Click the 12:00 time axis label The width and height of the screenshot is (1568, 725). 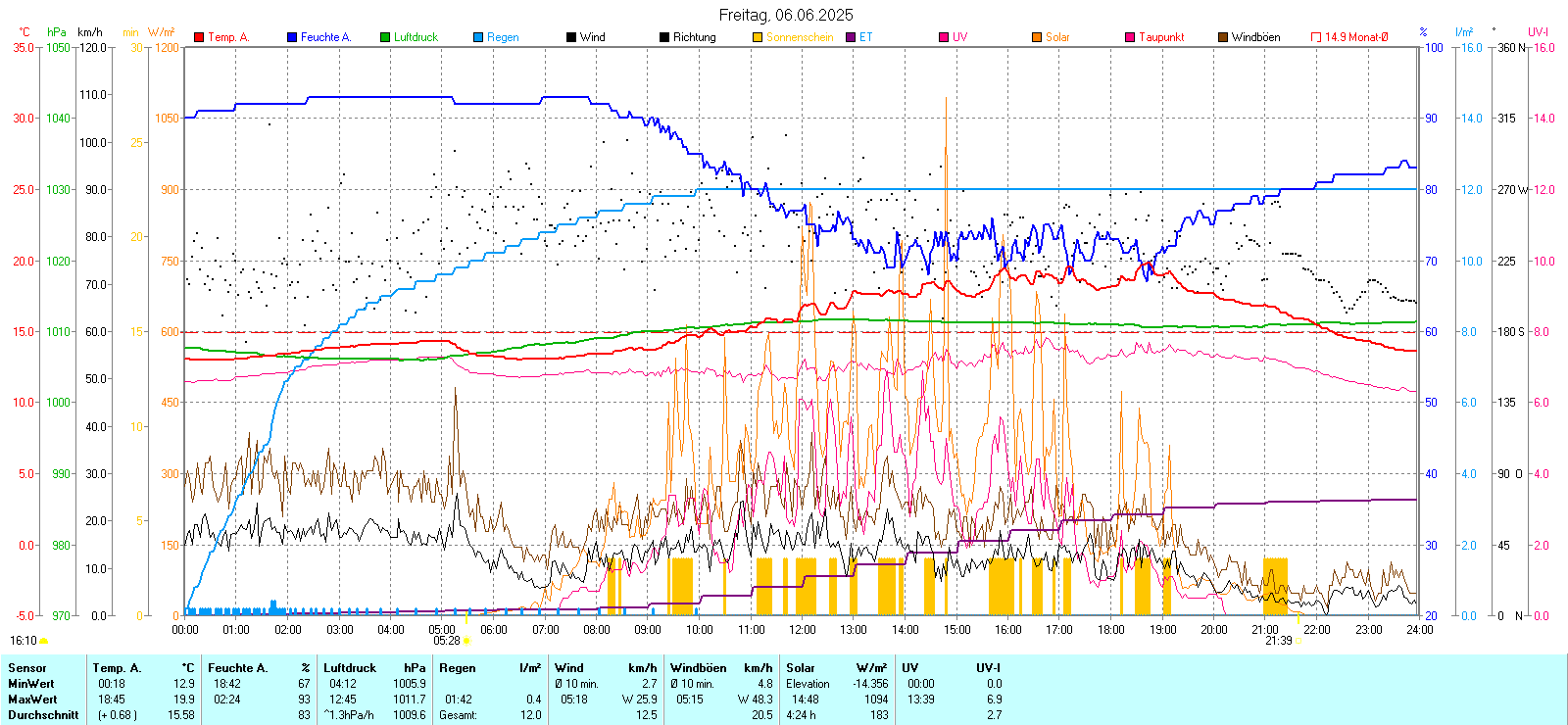(x=803, y=629)
